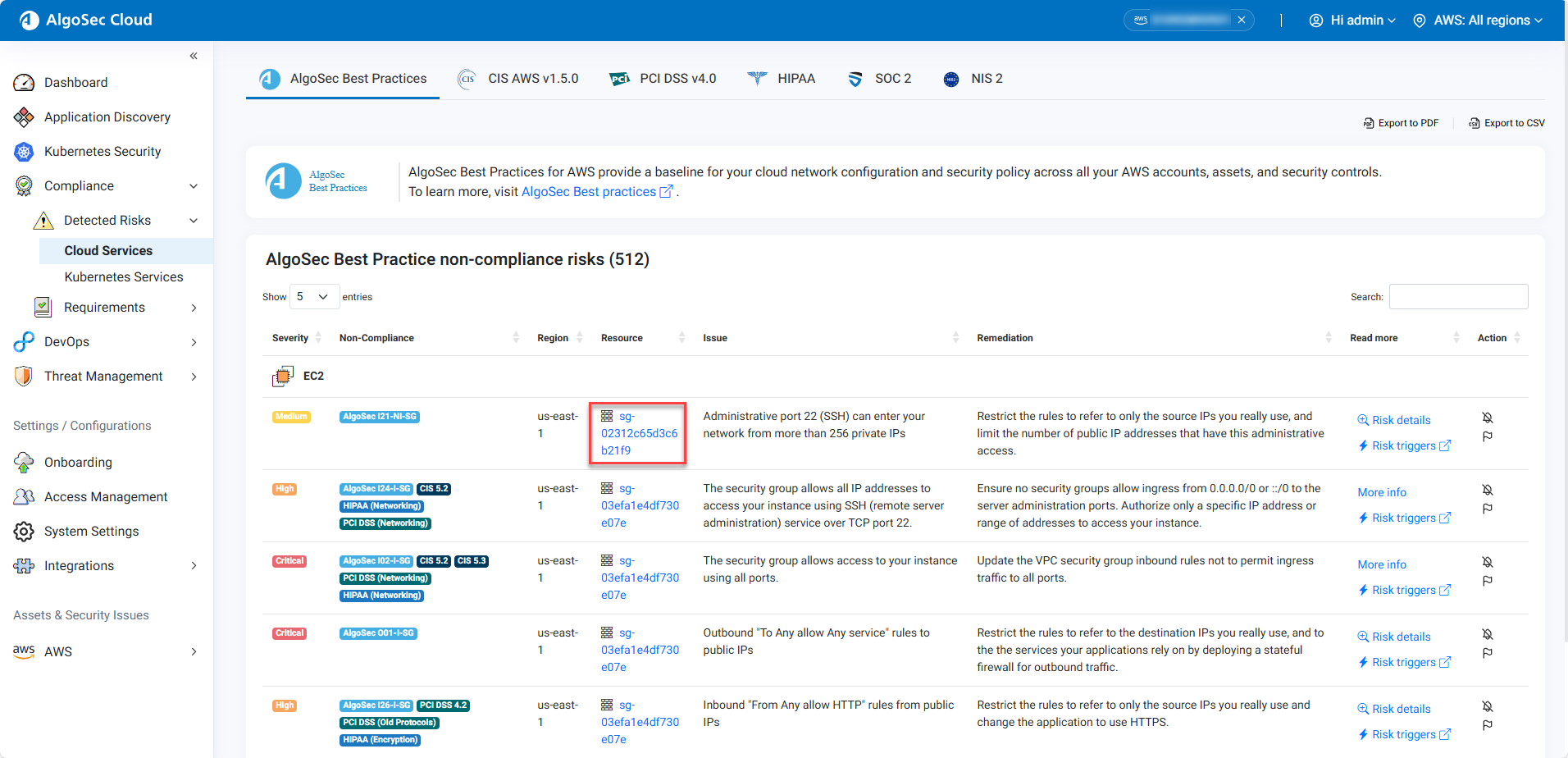Collapse the left sidebar with the chevron
The height and width of the screenshot is (758, 1568).
click(194, 56)
